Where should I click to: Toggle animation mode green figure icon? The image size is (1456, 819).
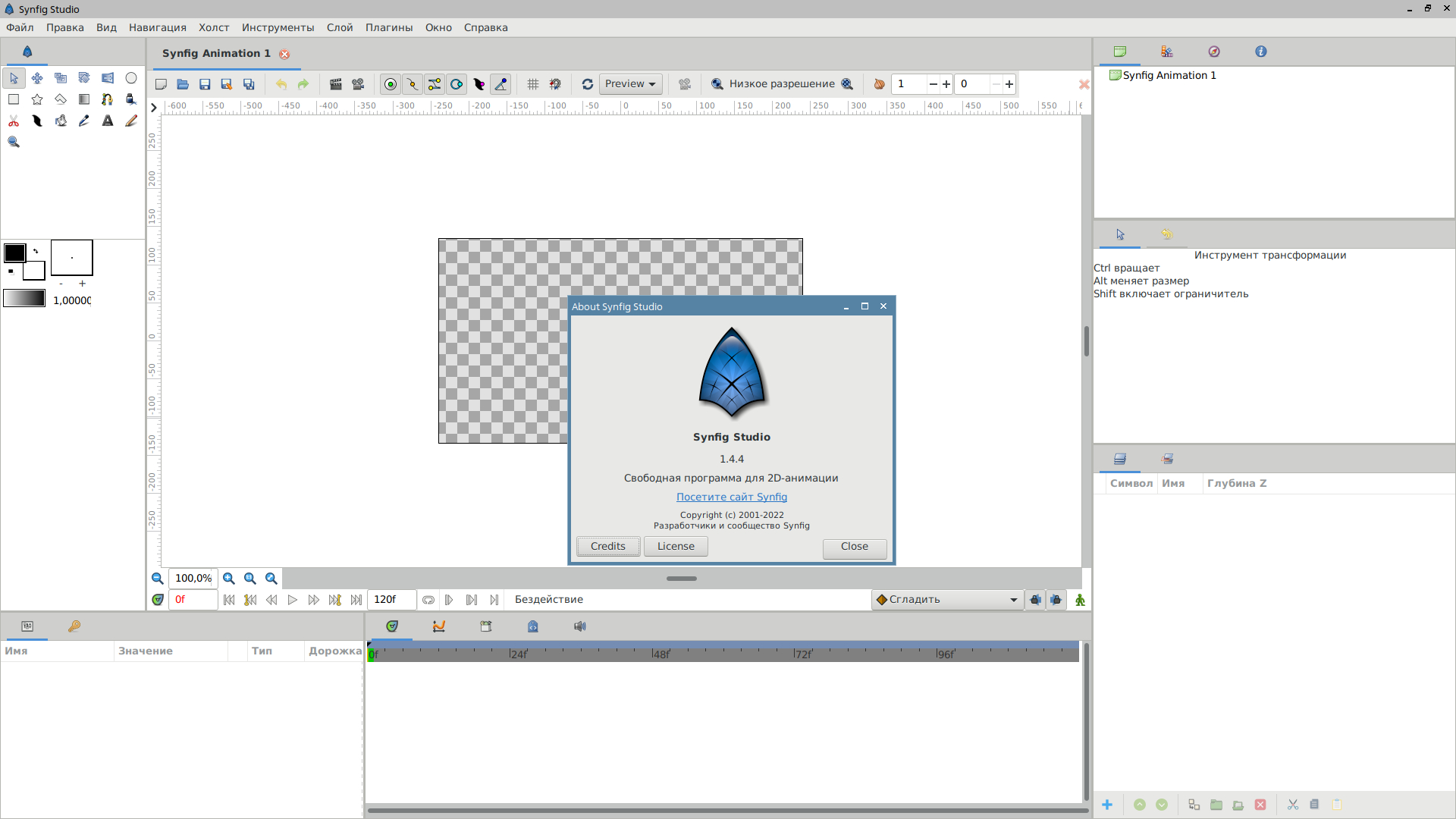pyautogui.click(x=1080, y=600)
